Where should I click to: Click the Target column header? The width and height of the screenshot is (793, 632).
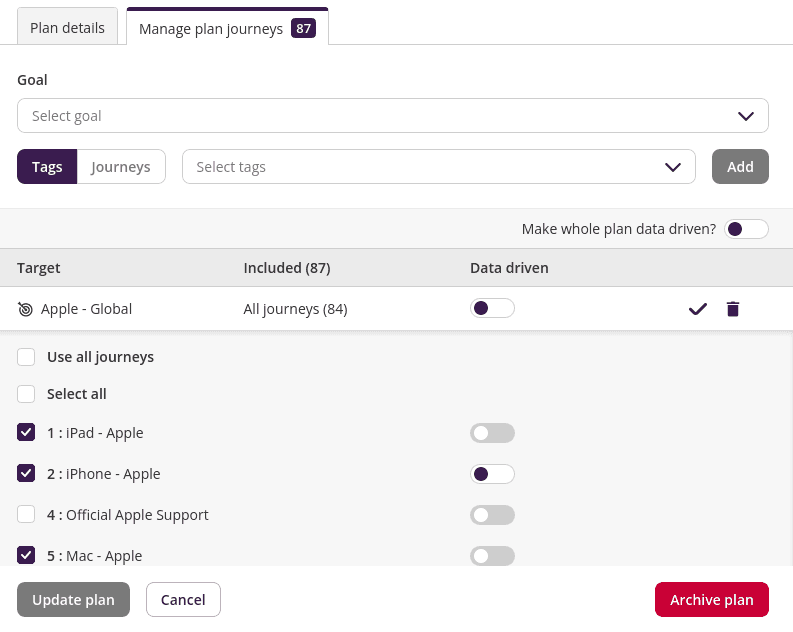point(38,268)
